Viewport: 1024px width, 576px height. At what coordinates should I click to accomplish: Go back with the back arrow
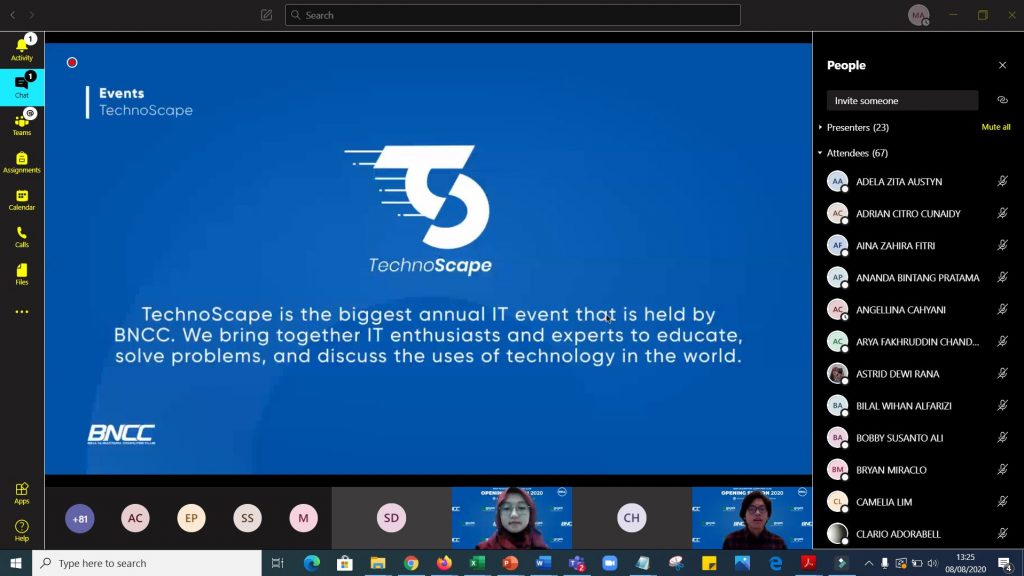point(12,14)
